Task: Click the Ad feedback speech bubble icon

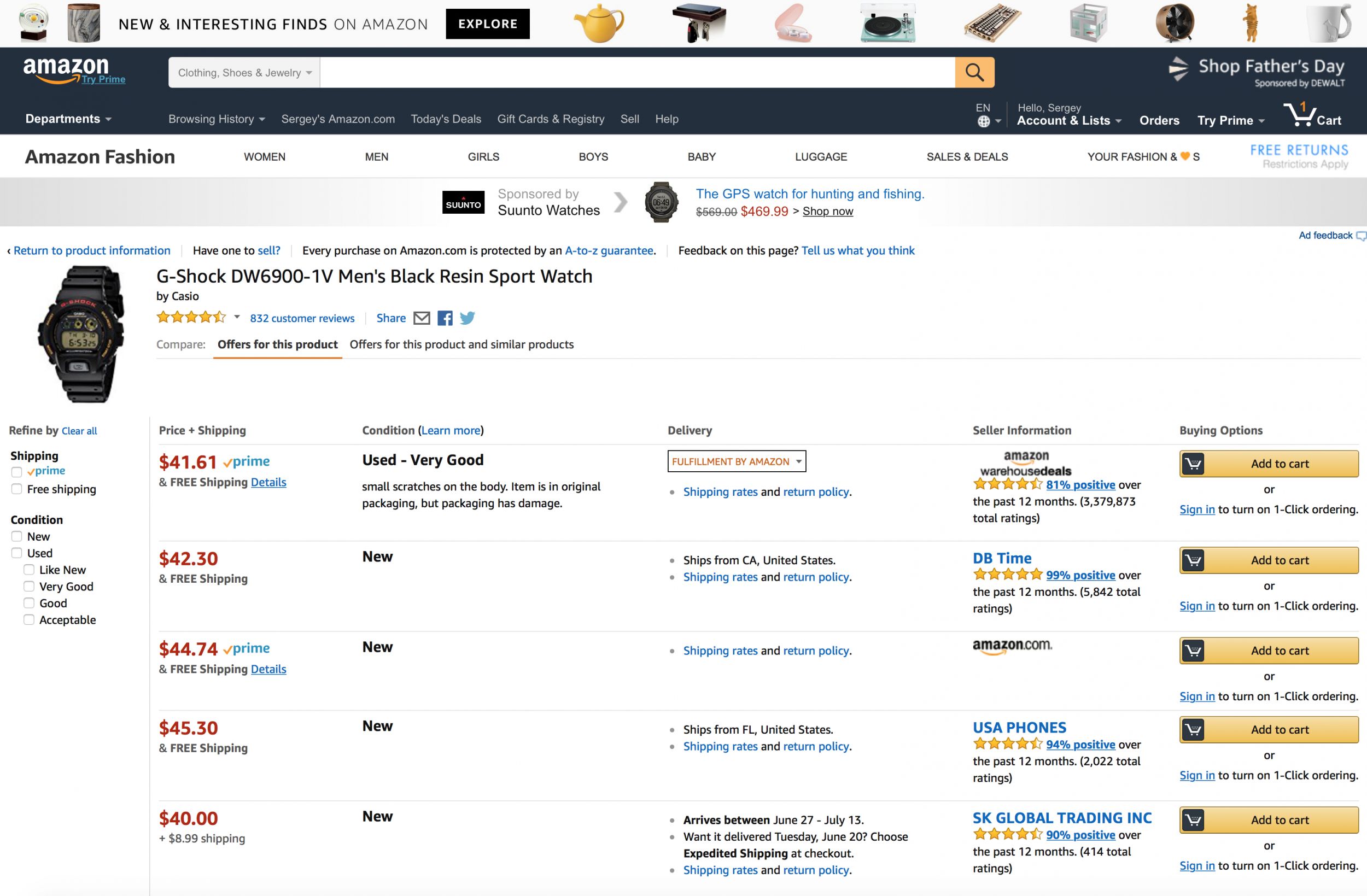Action: 1360,236
